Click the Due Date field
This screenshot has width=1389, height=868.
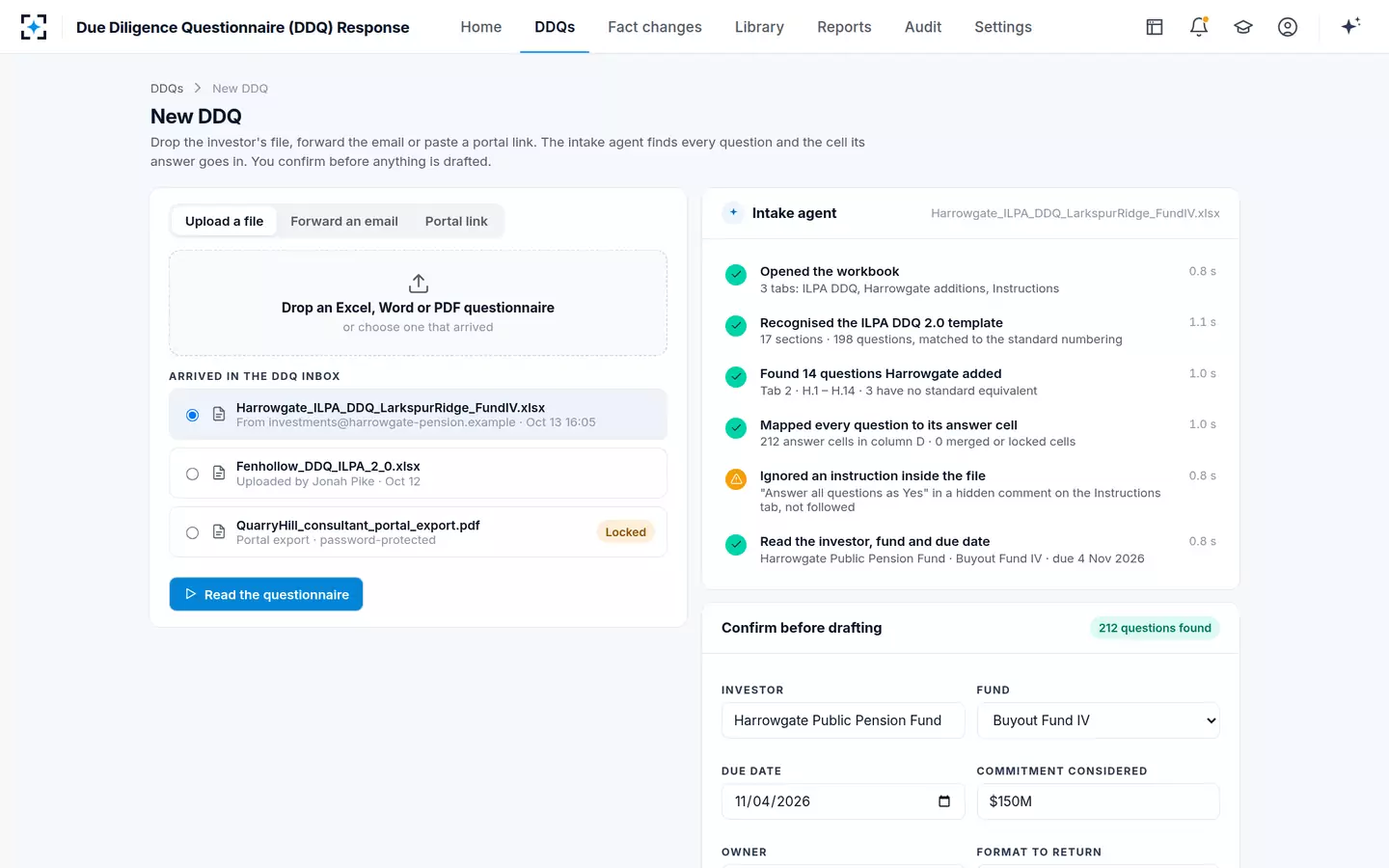pos(843,801)
